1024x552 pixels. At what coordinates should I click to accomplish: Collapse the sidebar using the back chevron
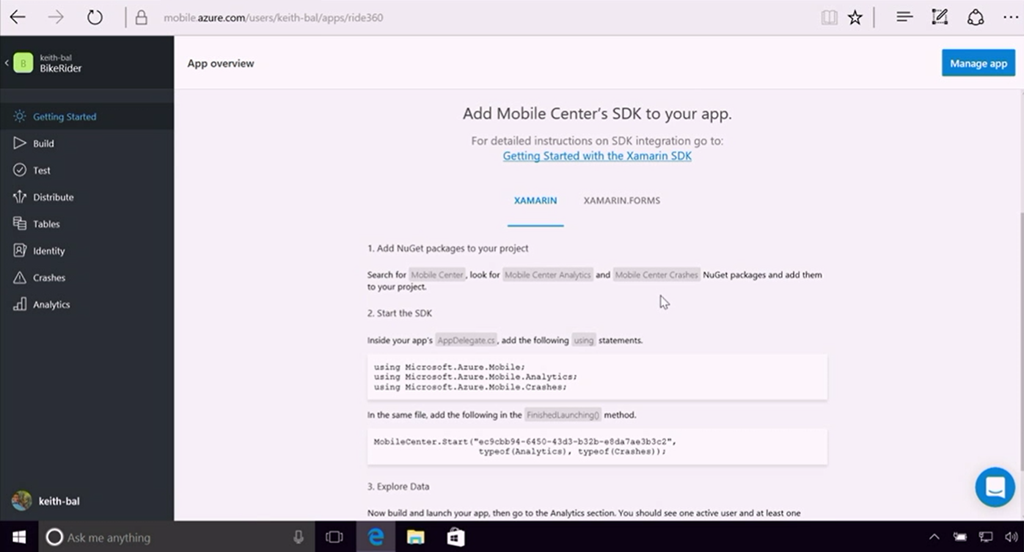coord(7,63)
